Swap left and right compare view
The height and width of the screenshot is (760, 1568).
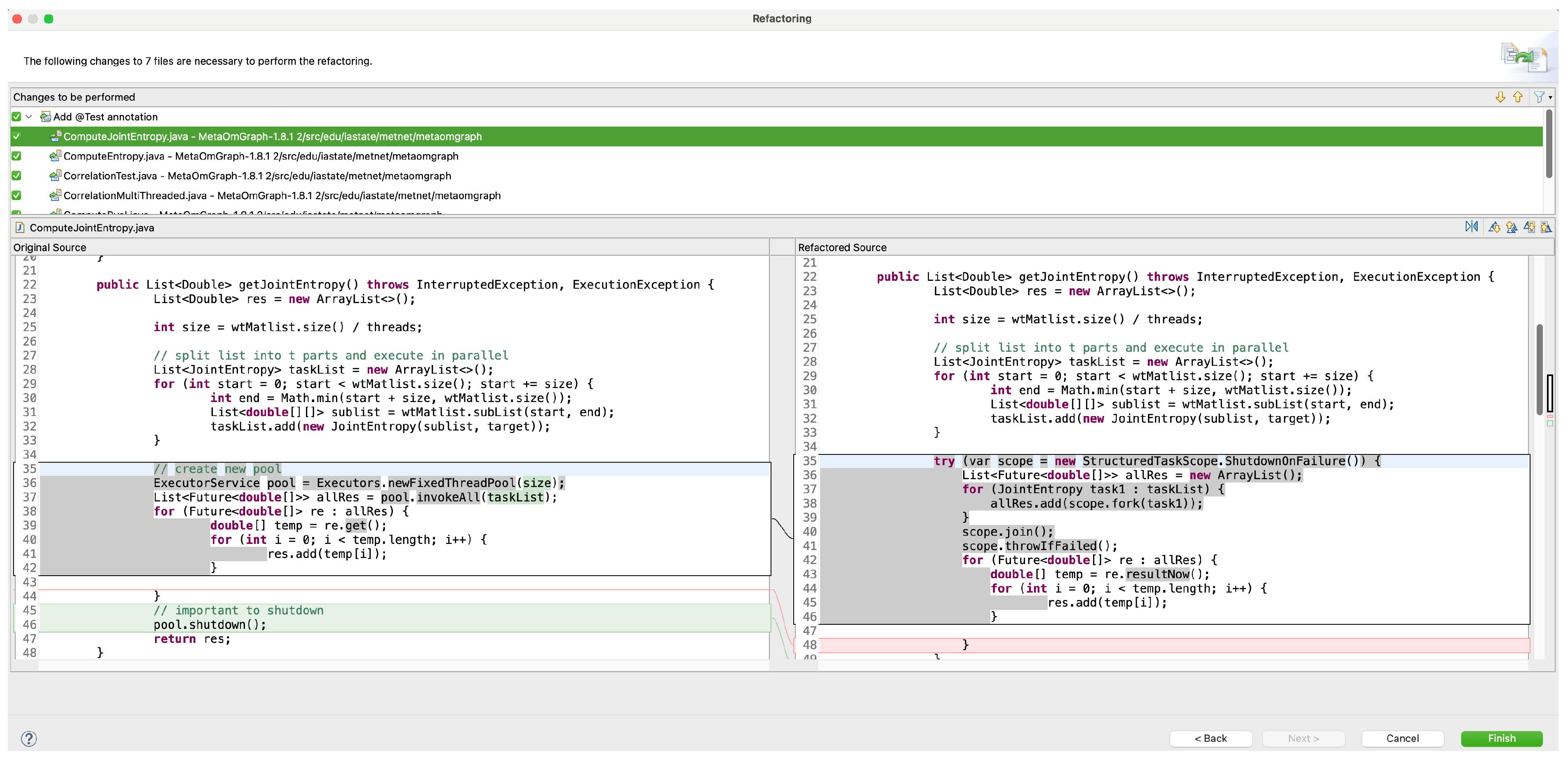pyautogui.click(x=1471, y=227)
